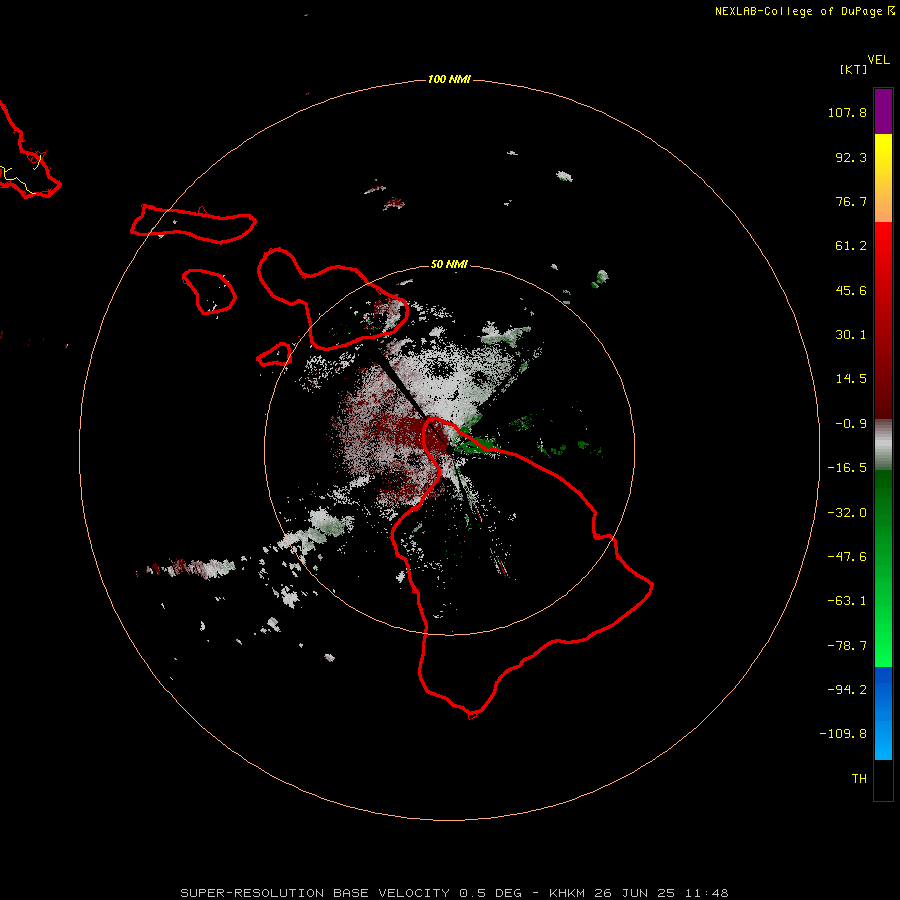Image resolution: width=900 pixels, height=900 pixels.
Task: Click the purple segment of color bar
Action: 883,111
